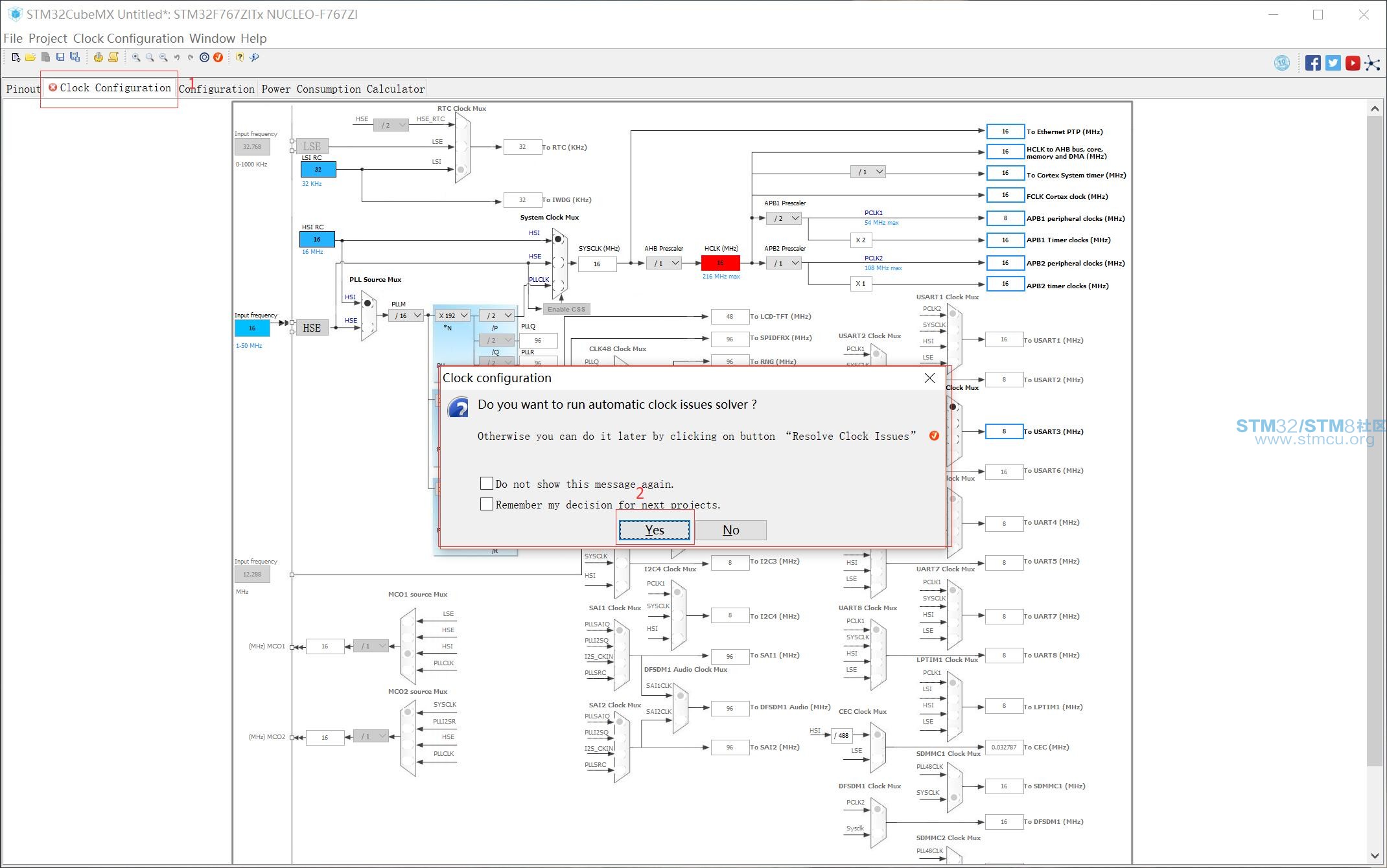
Task: Close the Clock configuration dialog
Action: 929,378
